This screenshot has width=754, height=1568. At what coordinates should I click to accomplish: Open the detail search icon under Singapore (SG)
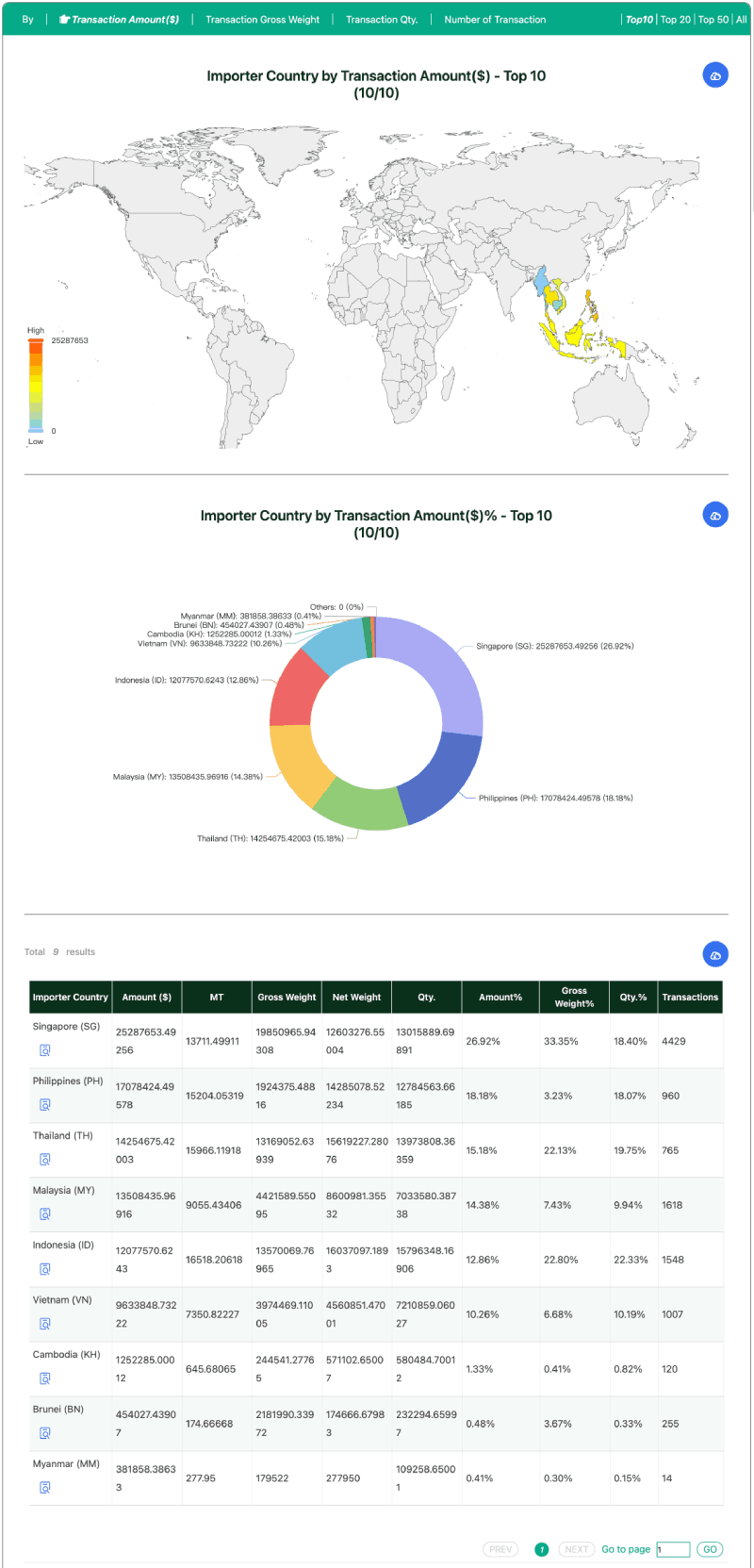pos(44,1050)
